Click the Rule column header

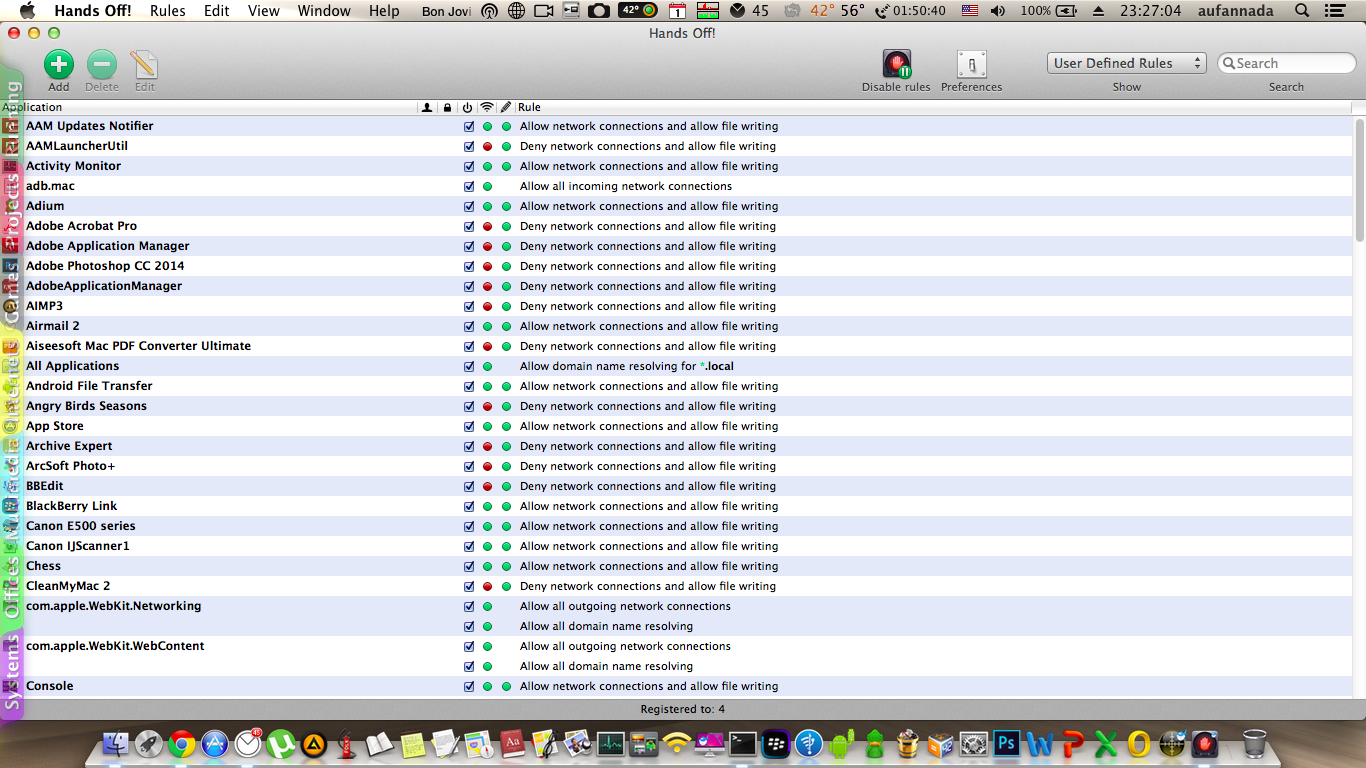(934, 107)
